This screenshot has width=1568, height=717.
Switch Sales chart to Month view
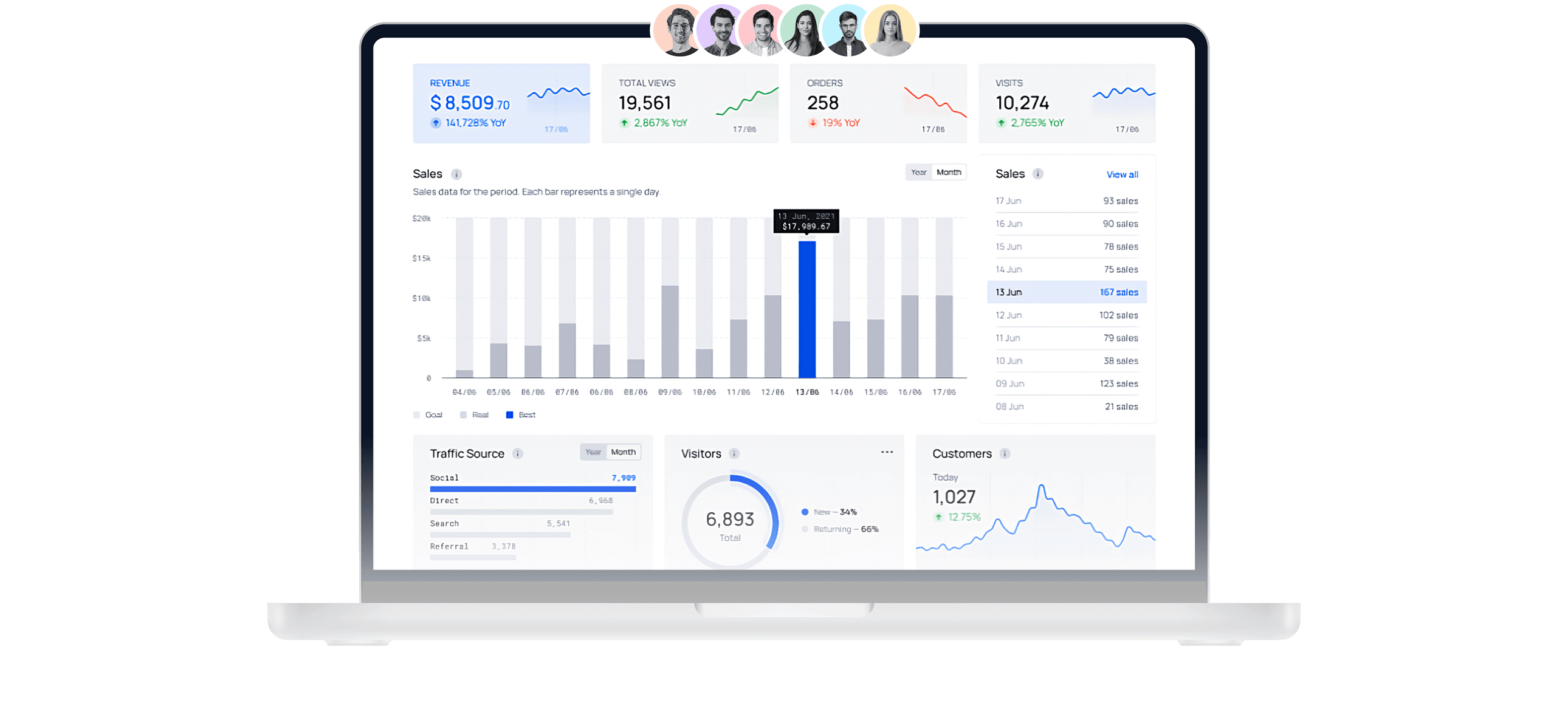coord(948,172)
